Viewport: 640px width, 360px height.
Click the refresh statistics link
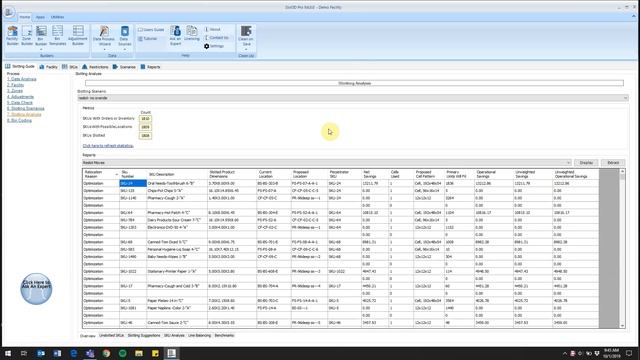(x=108, y=146)
